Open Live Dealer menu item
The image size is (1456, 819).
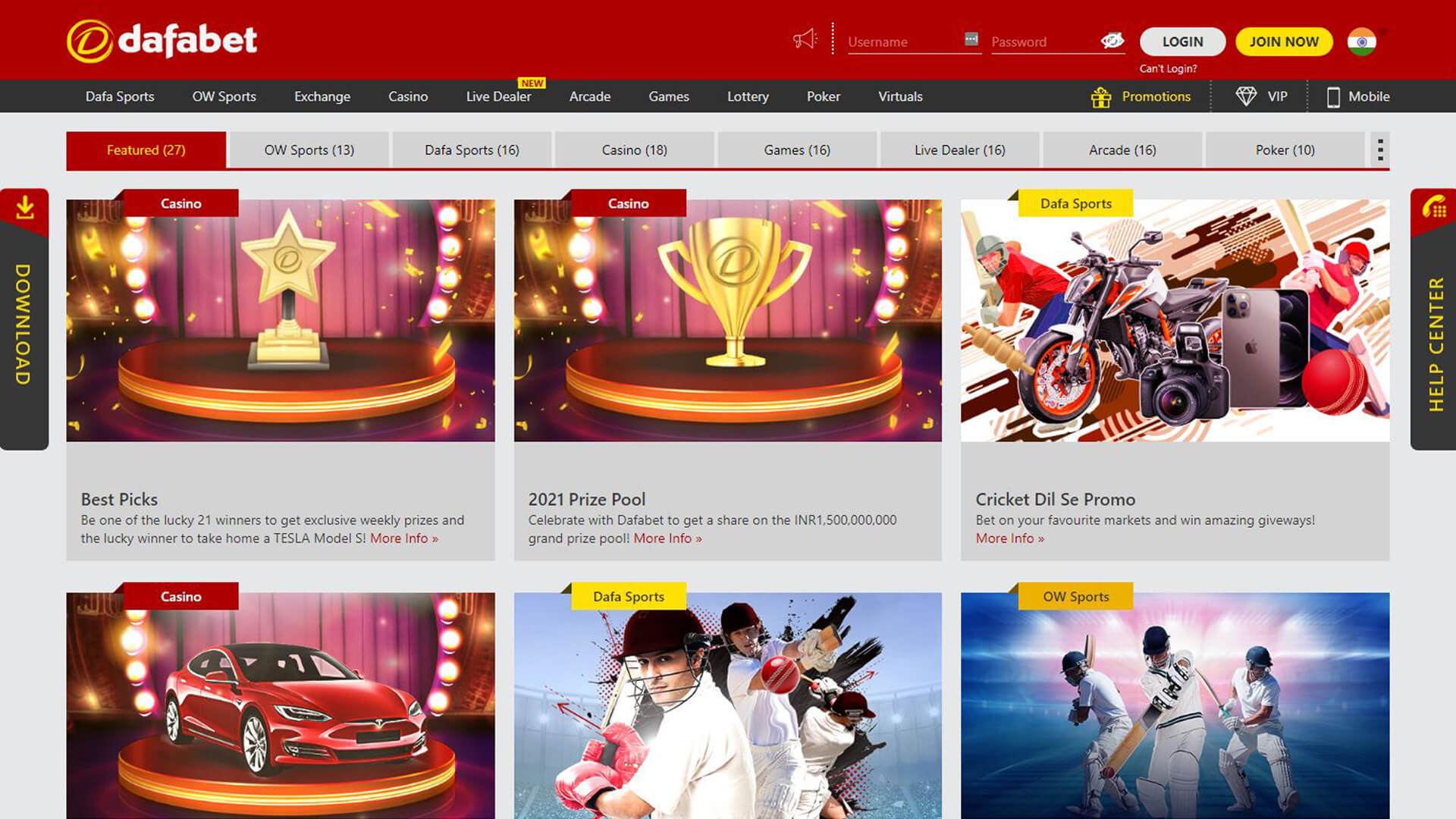coord(498,96)
